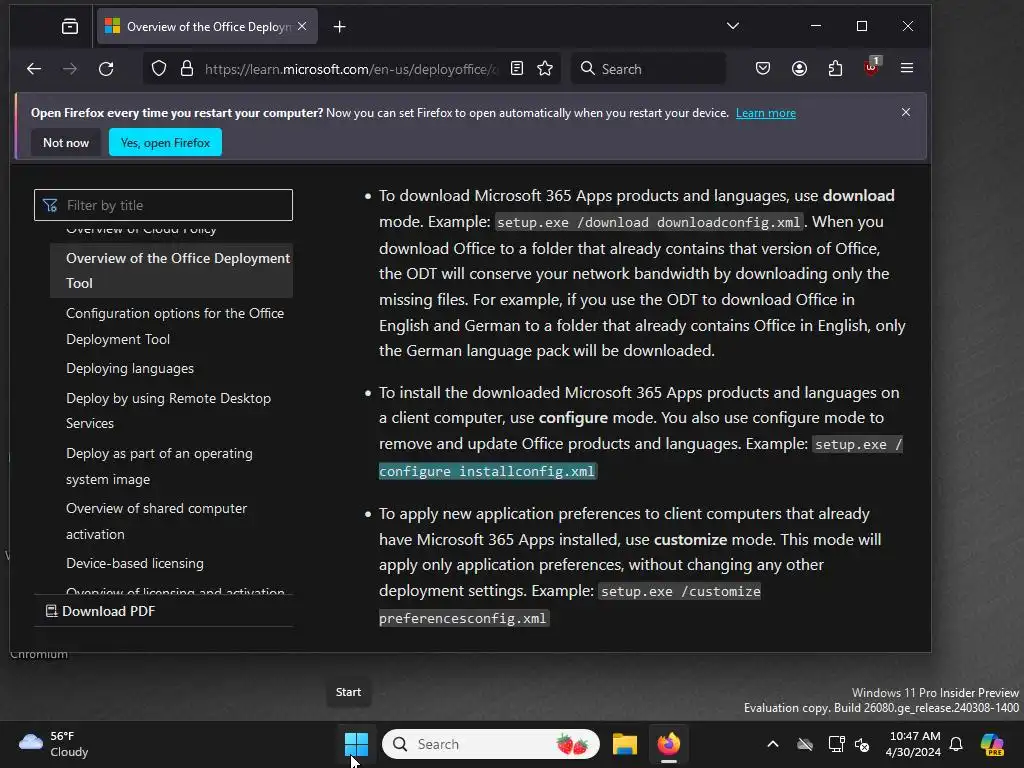Viewport: 1024px width, 768px height.
Task: Click the preferencesconfig.xml code text
Action: (463, 618)
